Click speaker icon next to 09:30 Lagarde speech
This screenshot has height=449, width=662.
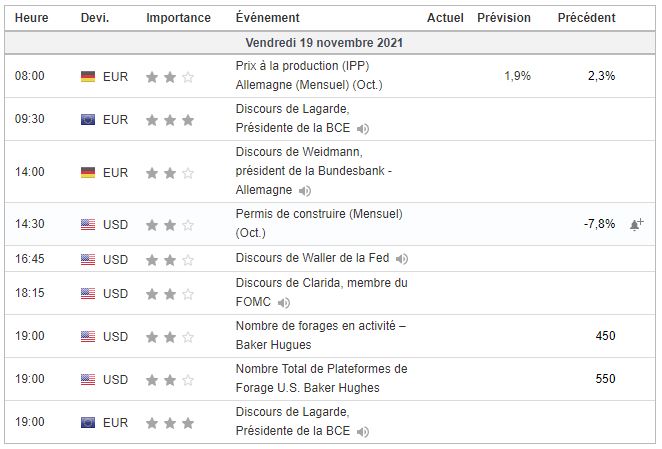coord(362,129)
